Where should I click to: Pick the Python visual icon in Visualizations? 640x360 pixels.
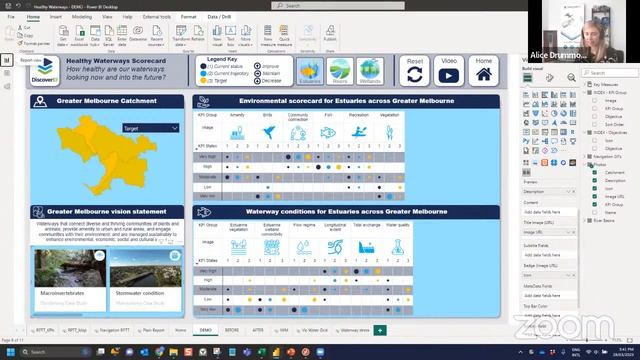coord(526,141)
